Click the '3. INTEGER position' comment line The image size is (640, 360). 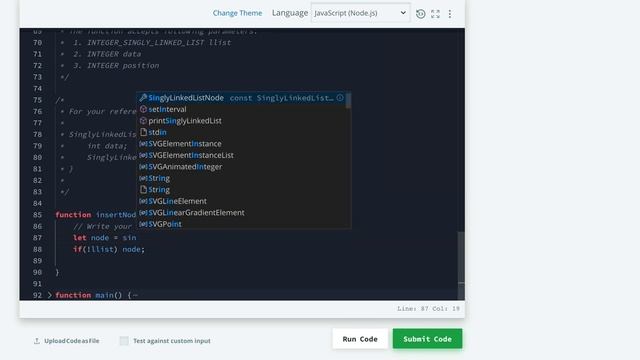(x=116, y=65)
